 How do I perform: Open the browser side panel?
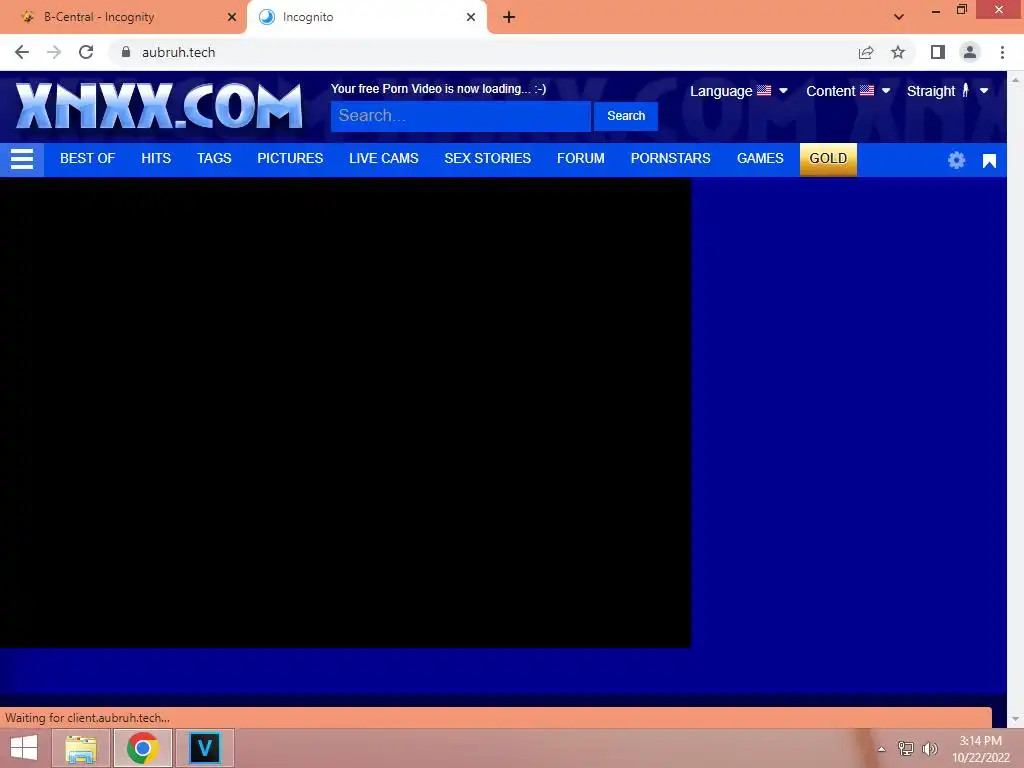(x=938, y=52)
